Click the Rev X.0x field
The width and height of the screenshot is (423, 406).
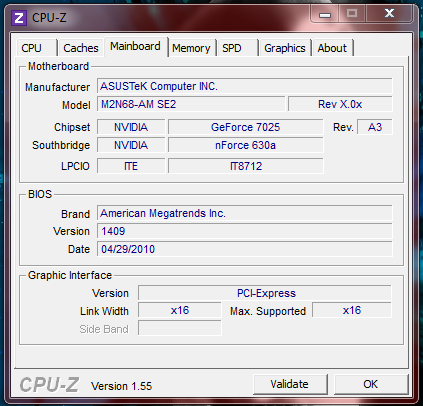(340, 104)
